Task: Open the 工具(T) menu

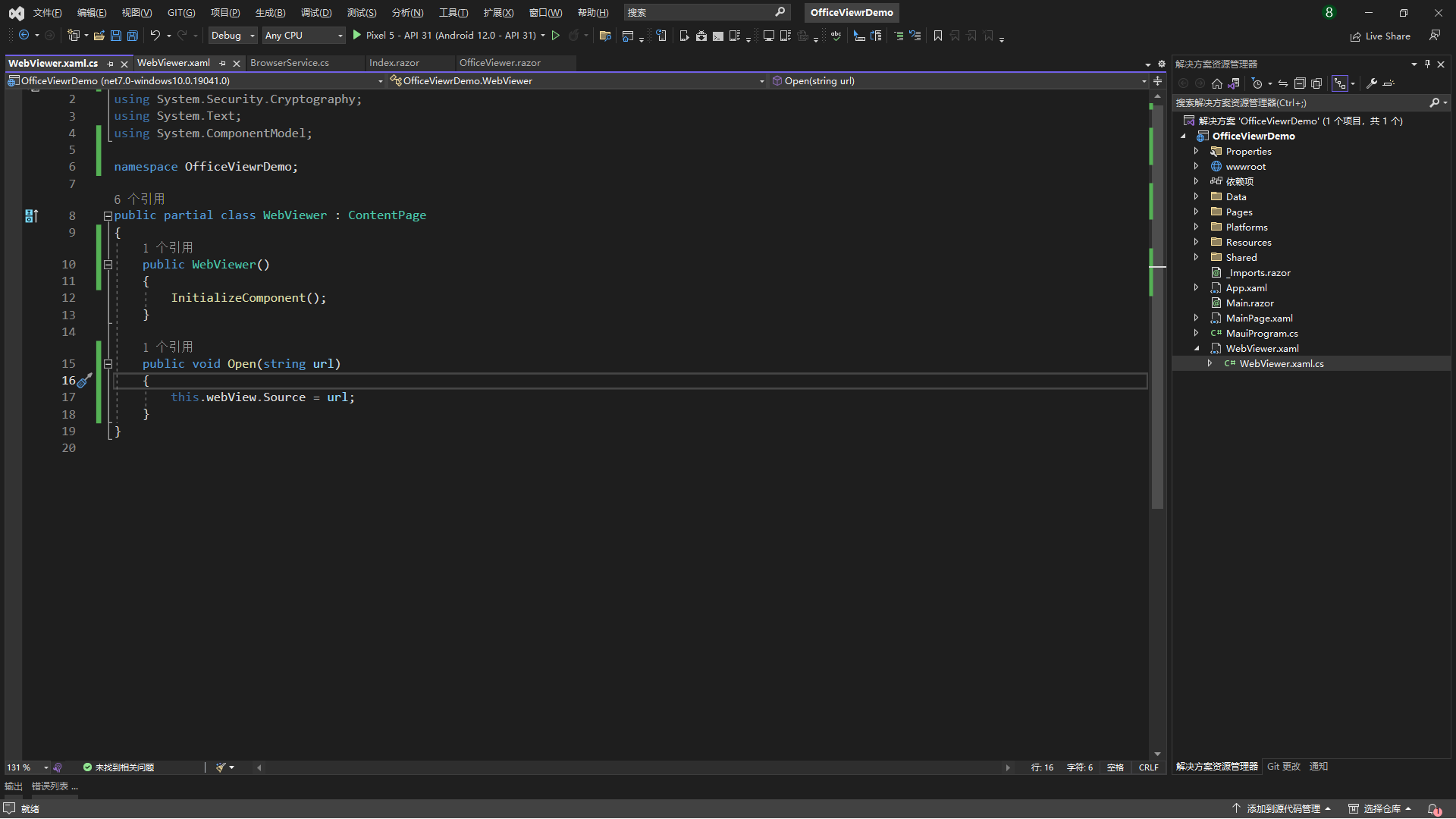Action: point(453,12)
